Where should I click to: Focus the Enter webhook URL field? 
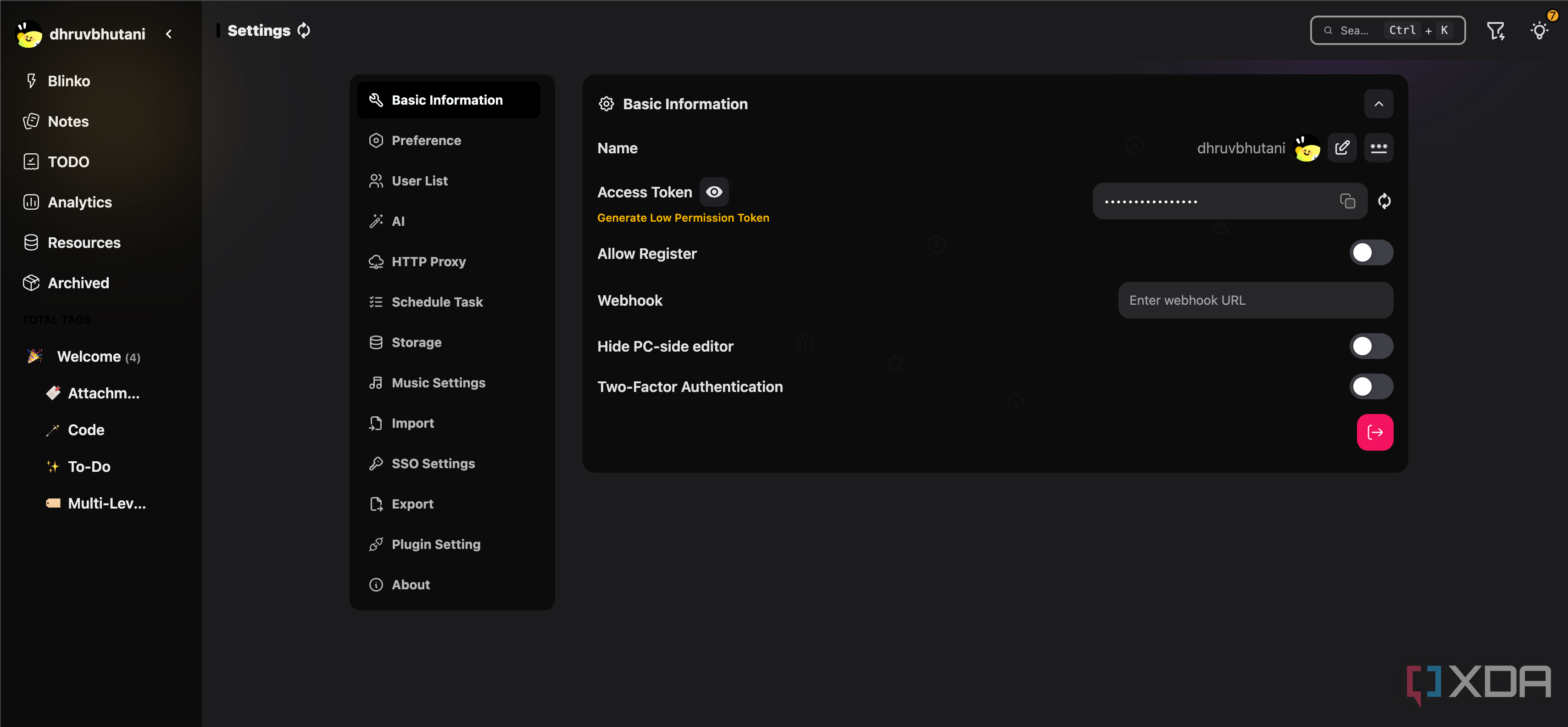(x=1255, y=300)
